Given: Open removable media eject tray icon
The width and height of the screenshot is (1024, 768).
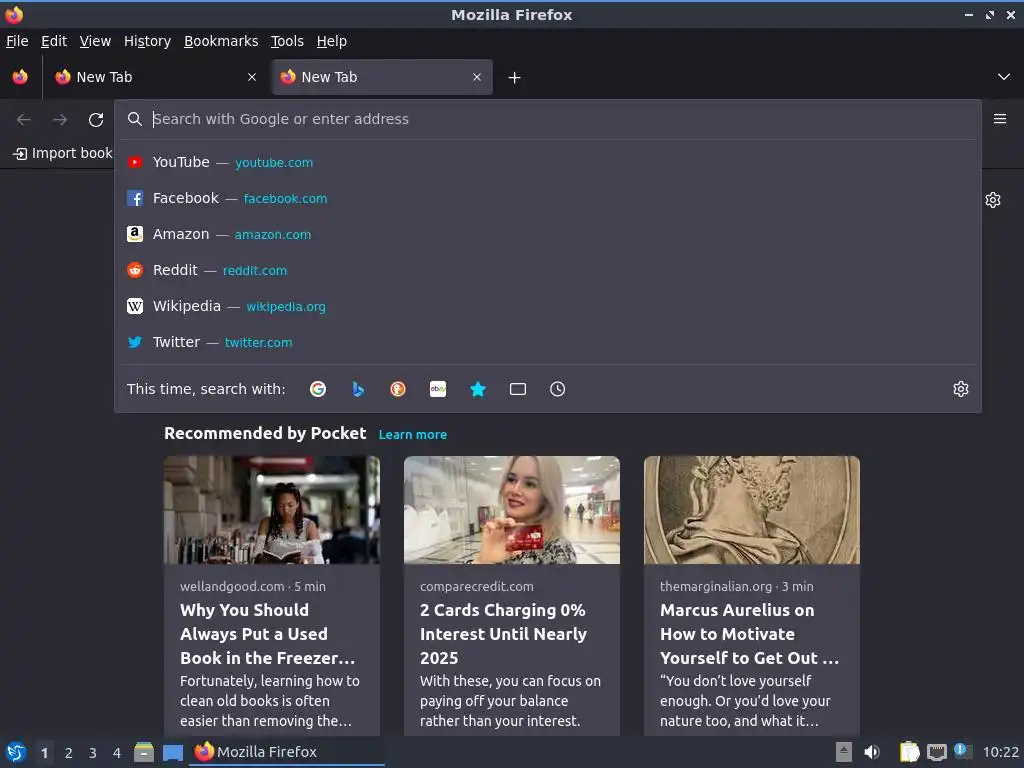Looking at the screenshot, I should 844,752.
